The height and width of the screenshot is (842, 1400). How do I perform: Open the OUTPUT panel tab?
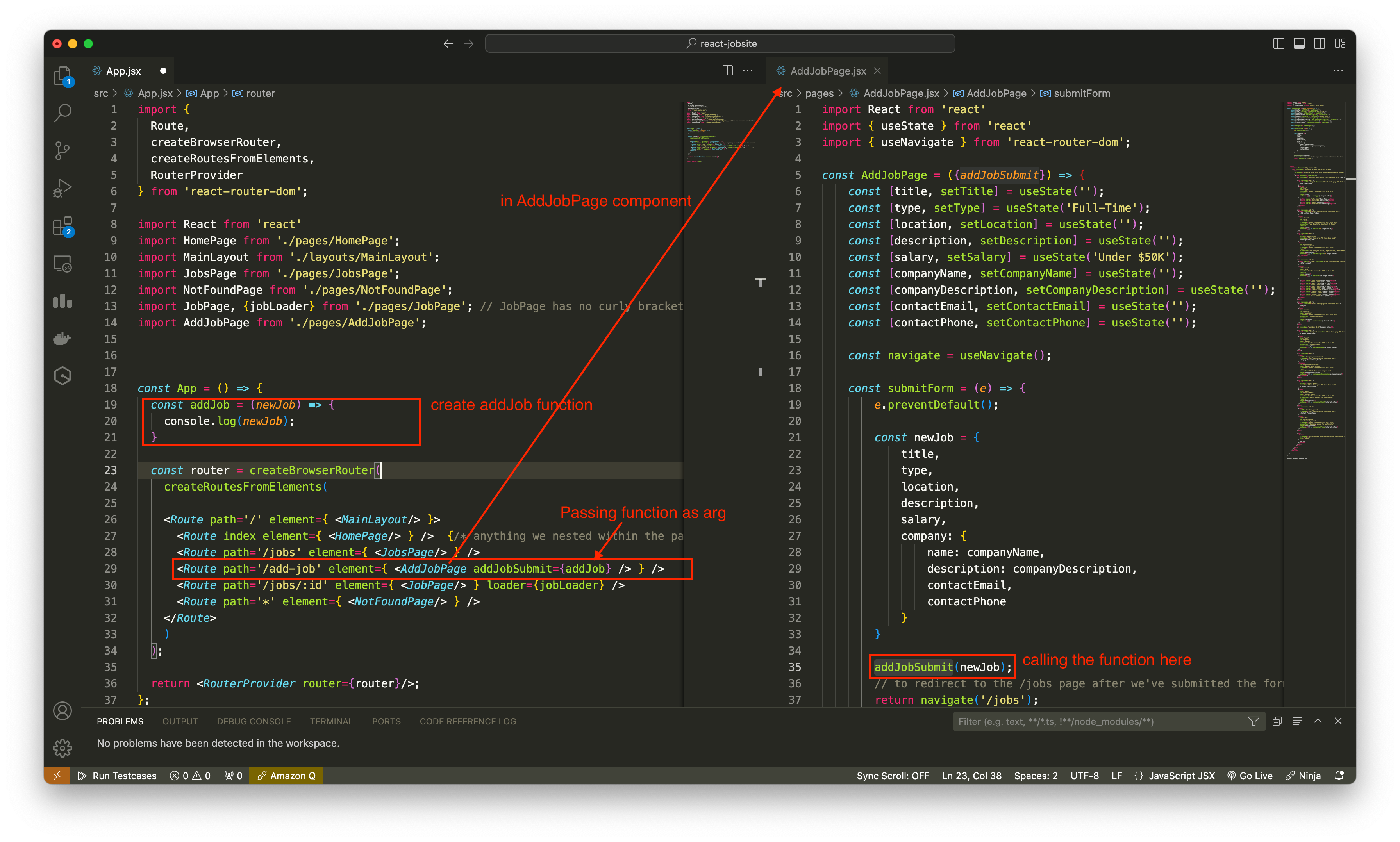point(180,721)
